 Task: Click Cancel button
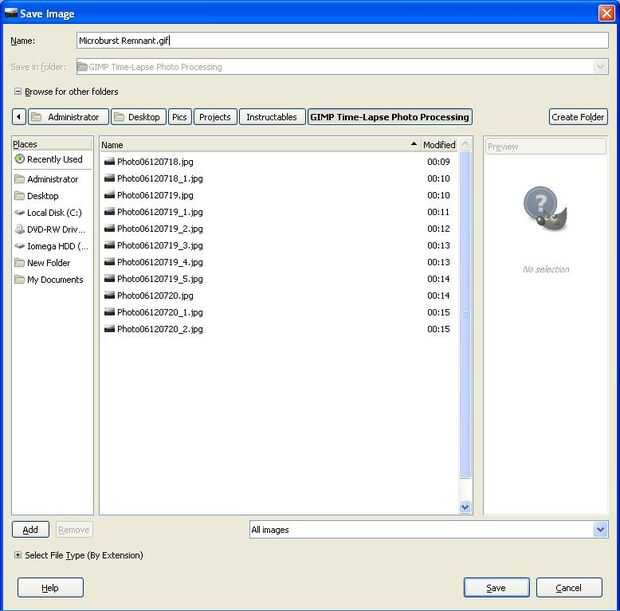pyautogui.click(x=569, y=588)
